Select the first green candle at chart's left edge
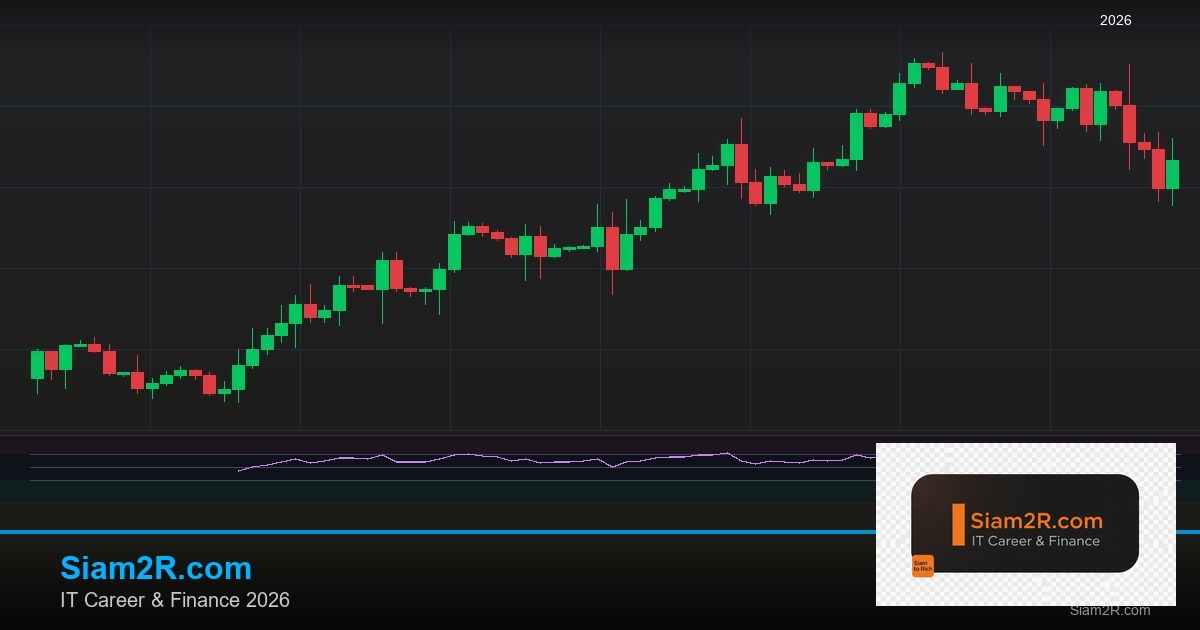 35,365
